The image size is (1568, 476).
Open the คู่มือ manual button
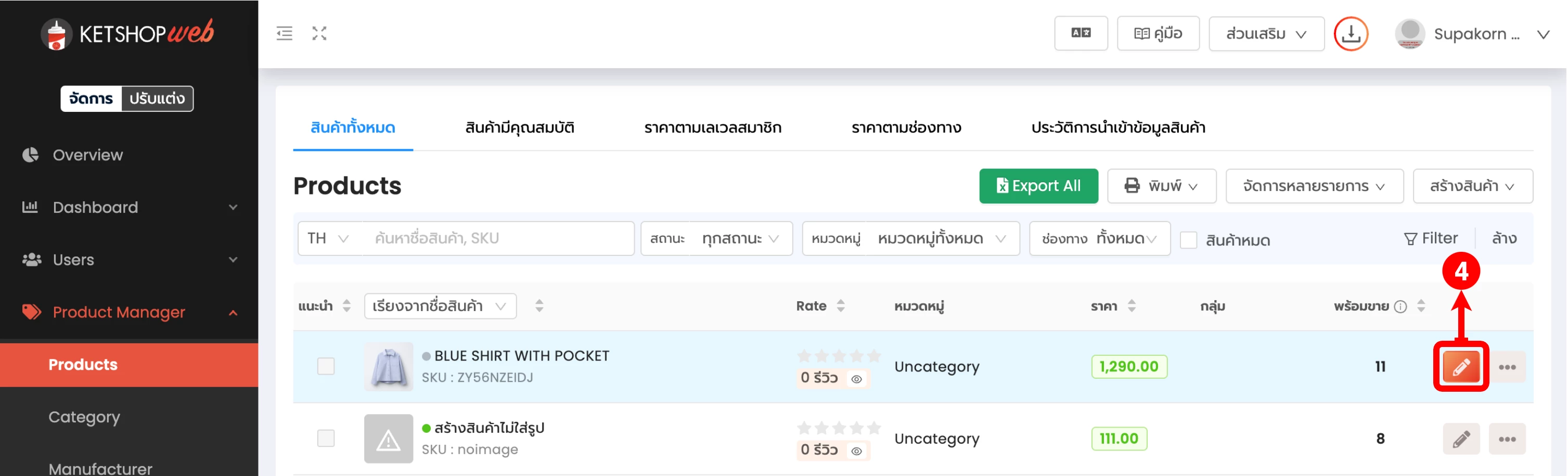(1158, 33)
